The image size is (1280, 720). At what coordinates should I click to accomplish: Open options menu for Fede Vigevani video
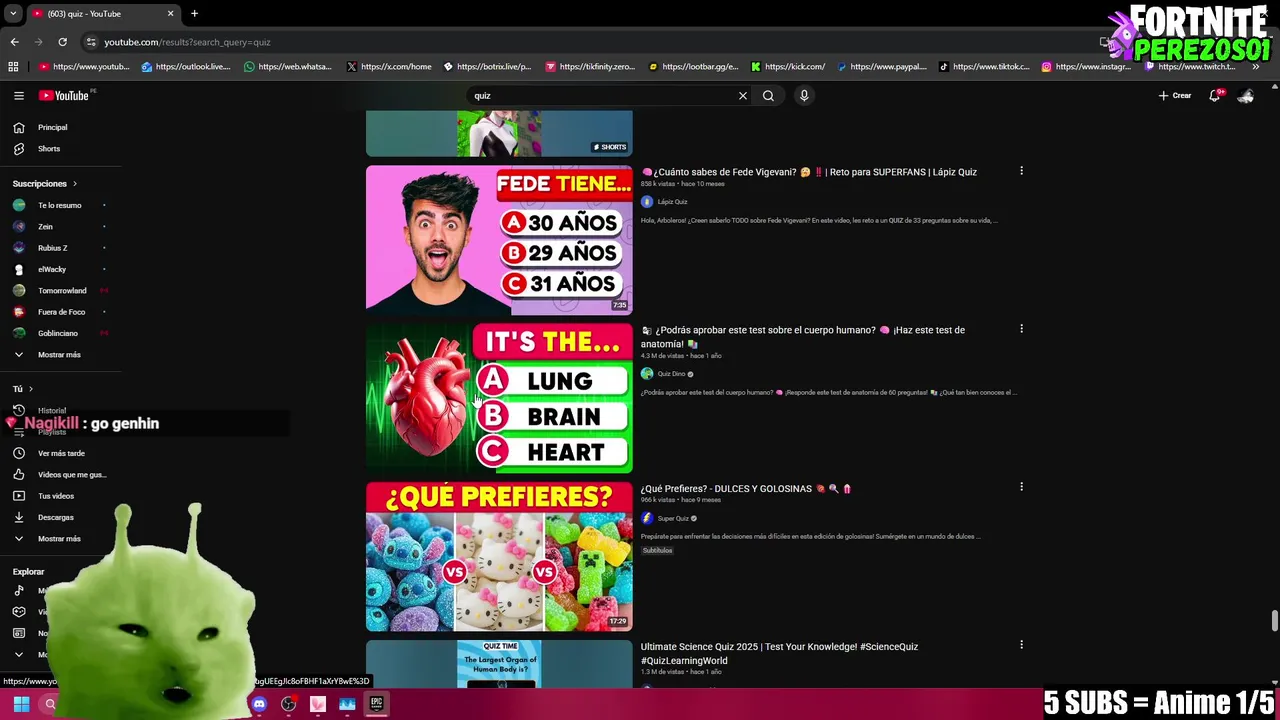[x=1021, y=171]
